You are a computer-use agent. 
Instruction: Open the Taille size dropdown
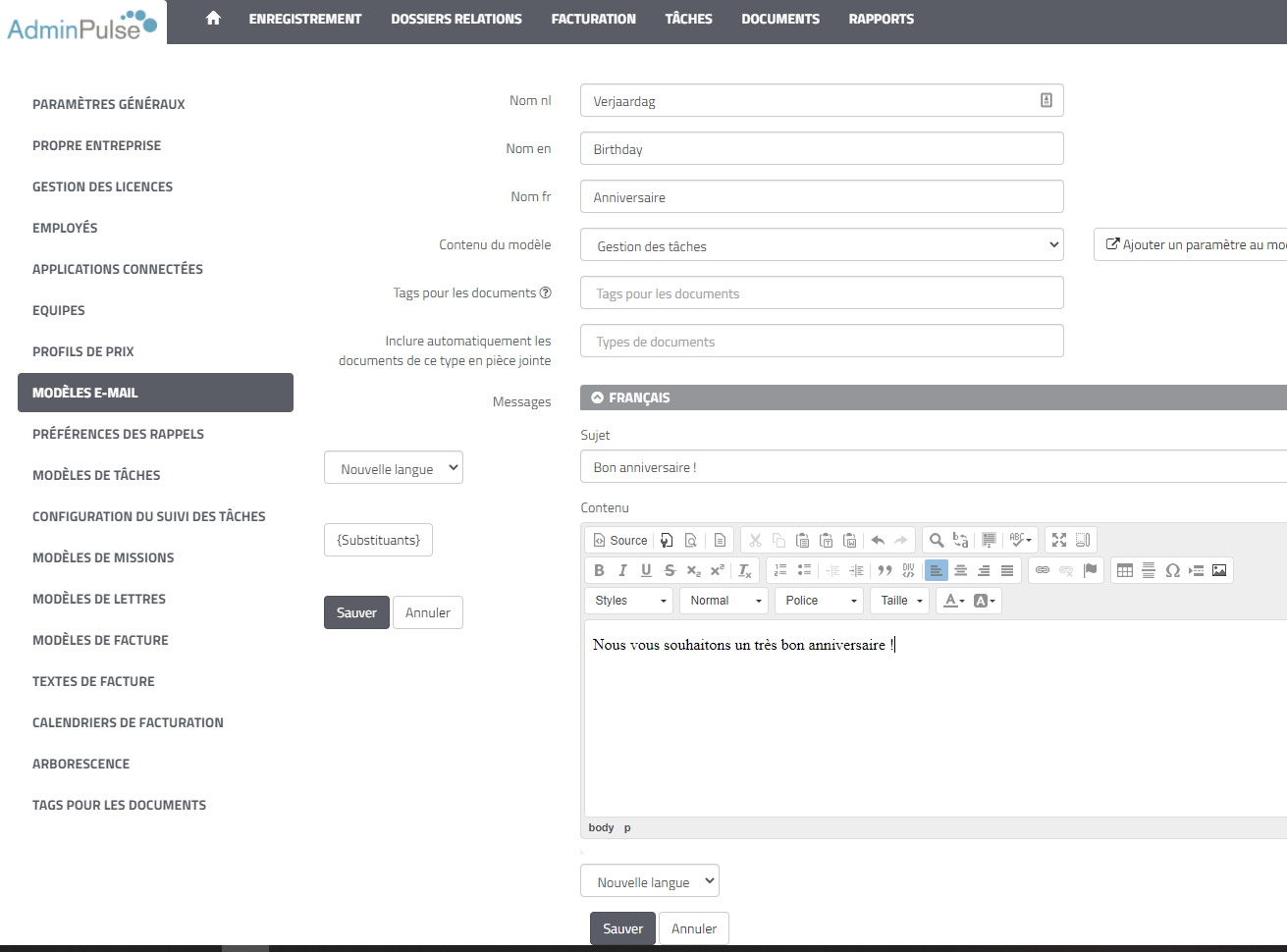899,601
